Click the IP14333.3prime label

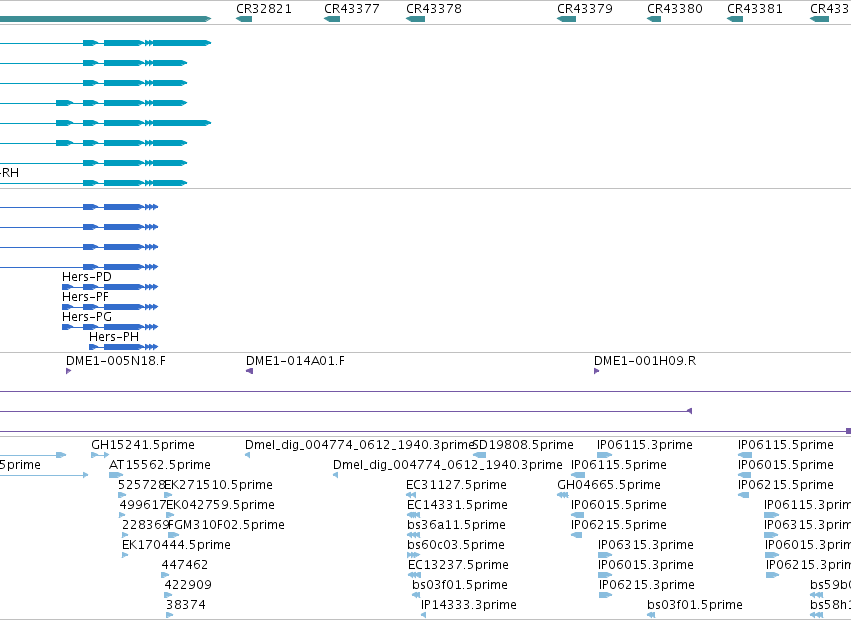click(469, 605)
